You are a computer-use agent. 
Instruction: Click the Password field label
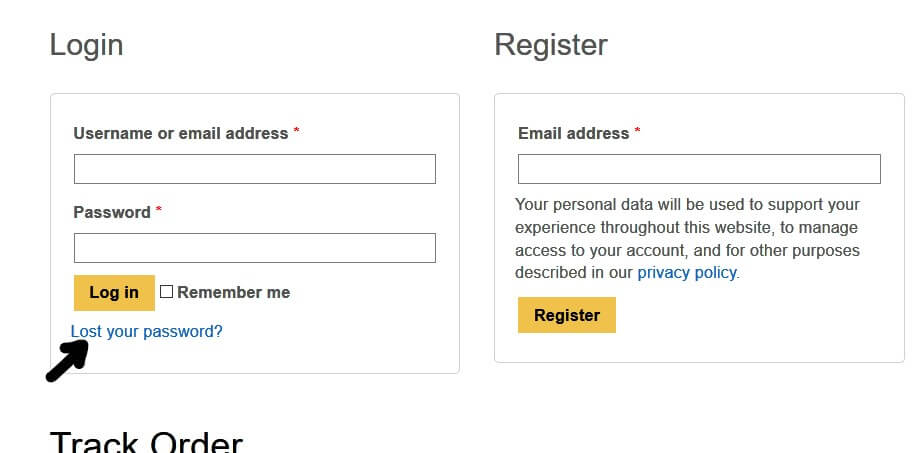click(112, 212)
